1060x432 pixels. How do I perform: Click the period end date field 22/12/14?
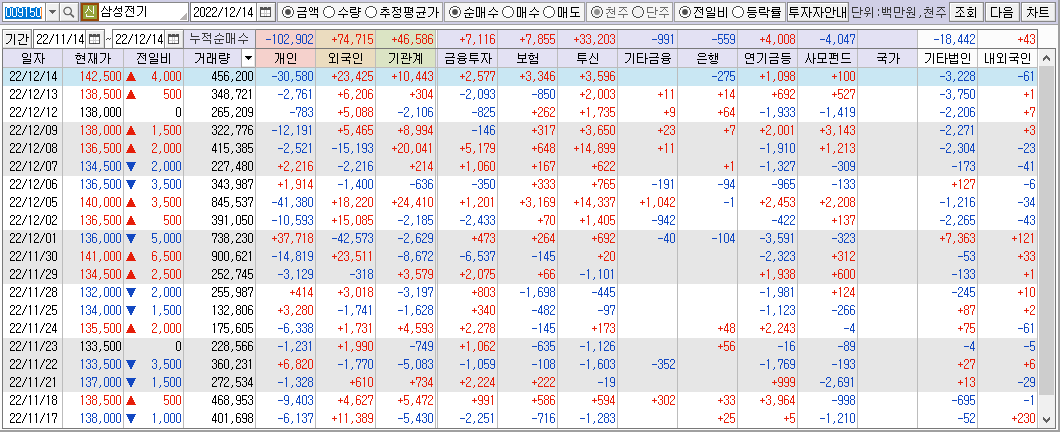point(140,39)
